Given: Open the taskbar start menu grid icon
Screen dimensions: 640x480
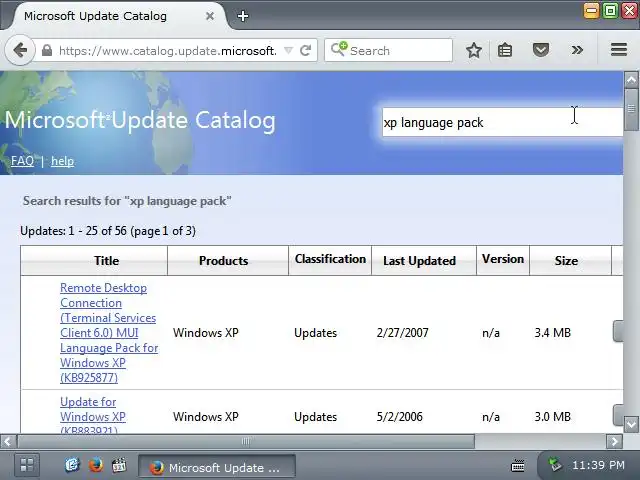Looking at the screenshot, I should coord(27,465).
